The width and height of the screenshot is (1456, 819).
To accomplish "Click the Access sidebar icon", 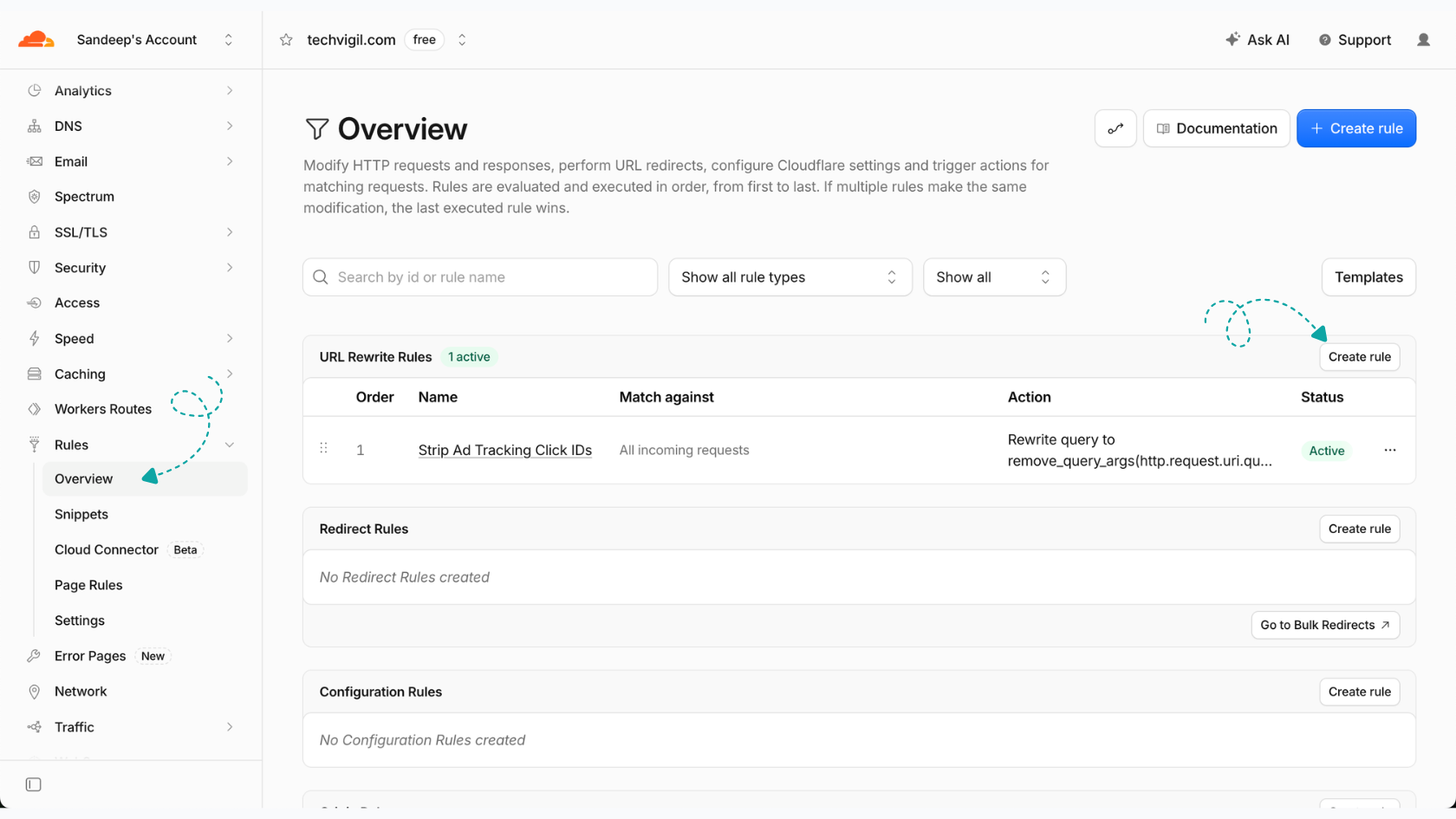I will click(x=35, y=303).
